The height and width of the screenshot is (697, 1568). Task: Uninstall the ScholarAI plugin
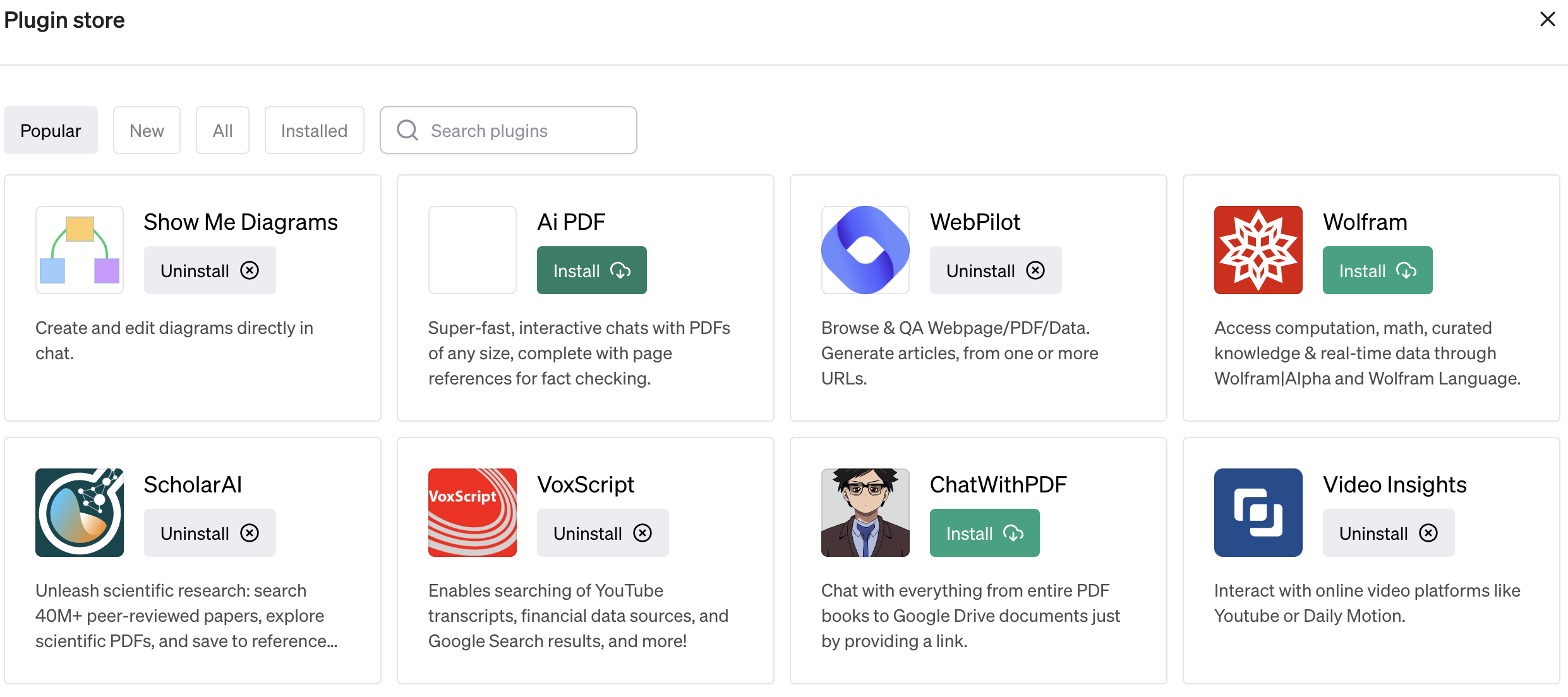pos(210,533)
